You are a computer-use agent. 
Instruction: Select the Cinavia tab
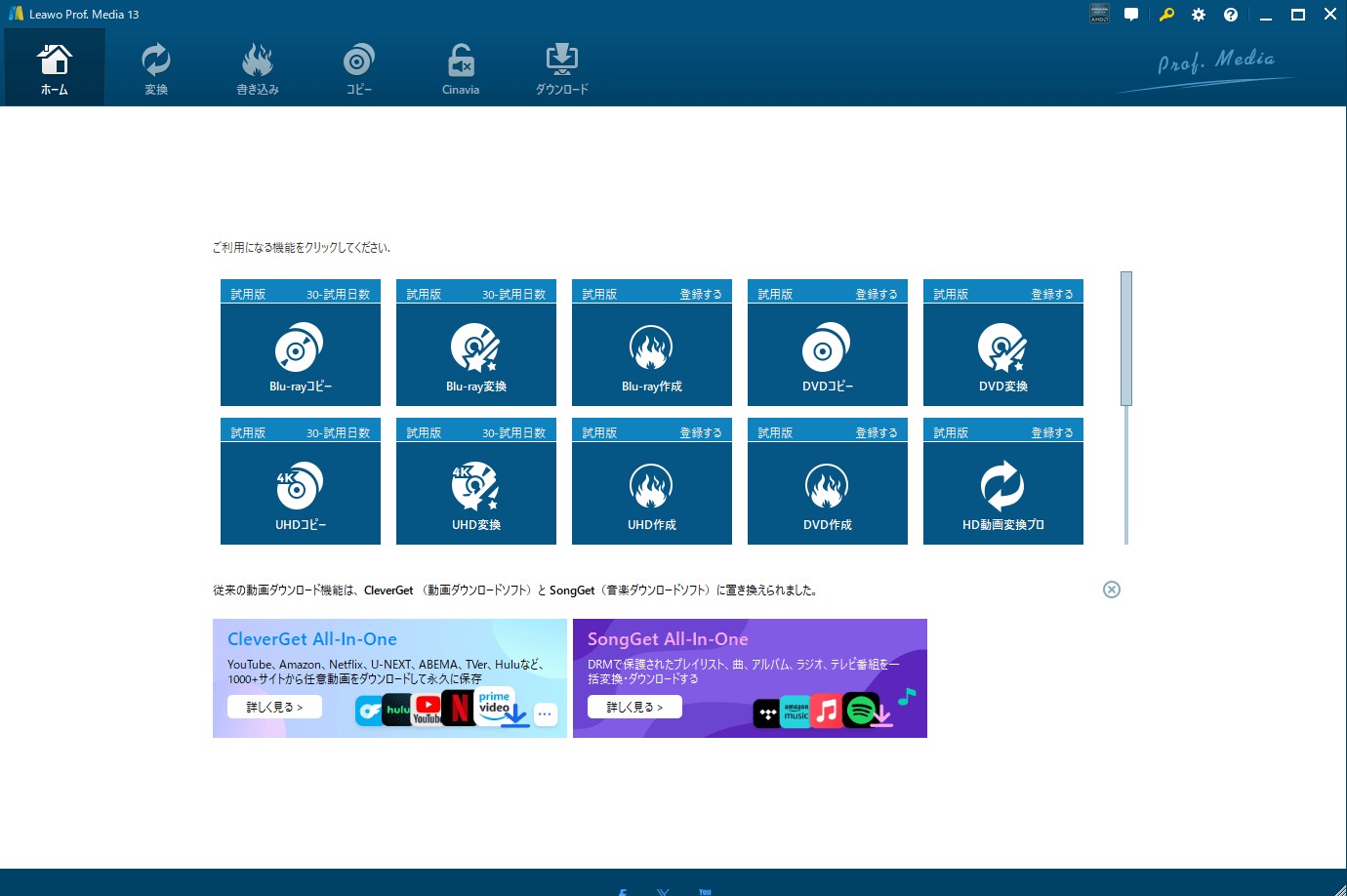point(461,67)
